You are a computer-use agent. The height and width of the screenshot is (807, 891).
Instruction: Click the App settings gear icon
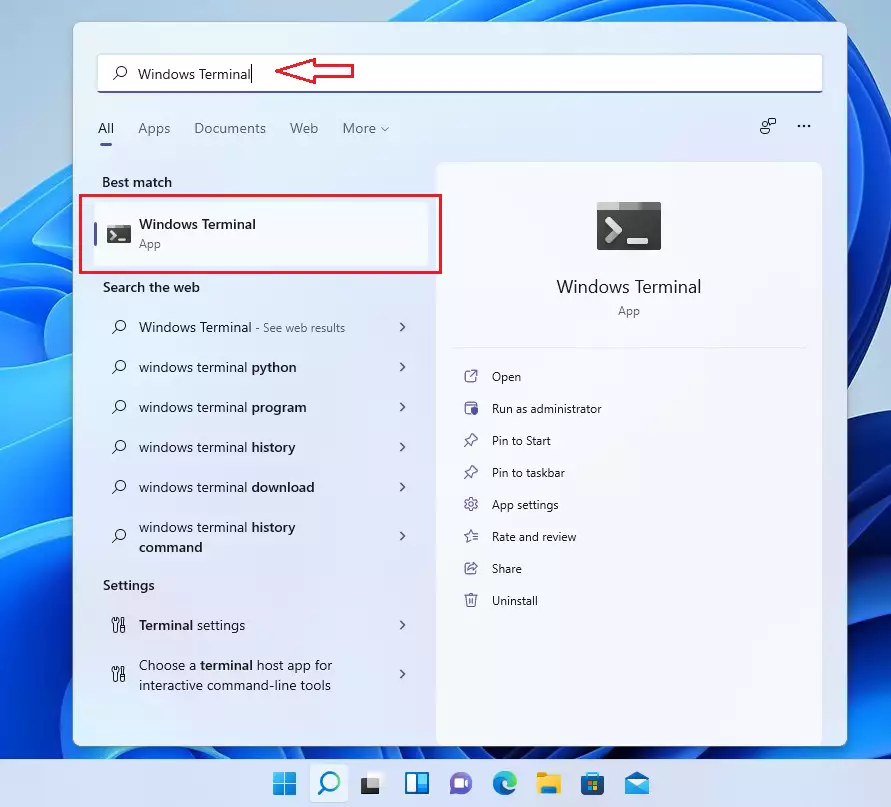click(x=471, y=504)
